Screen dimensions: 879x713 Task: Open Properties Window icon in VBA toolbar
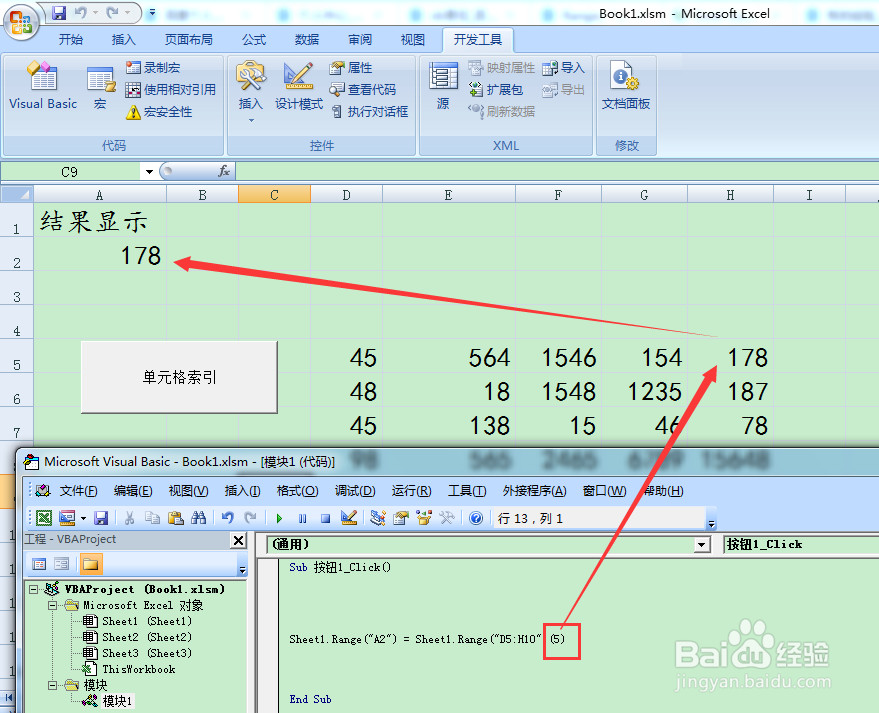(x=401, y=518)
